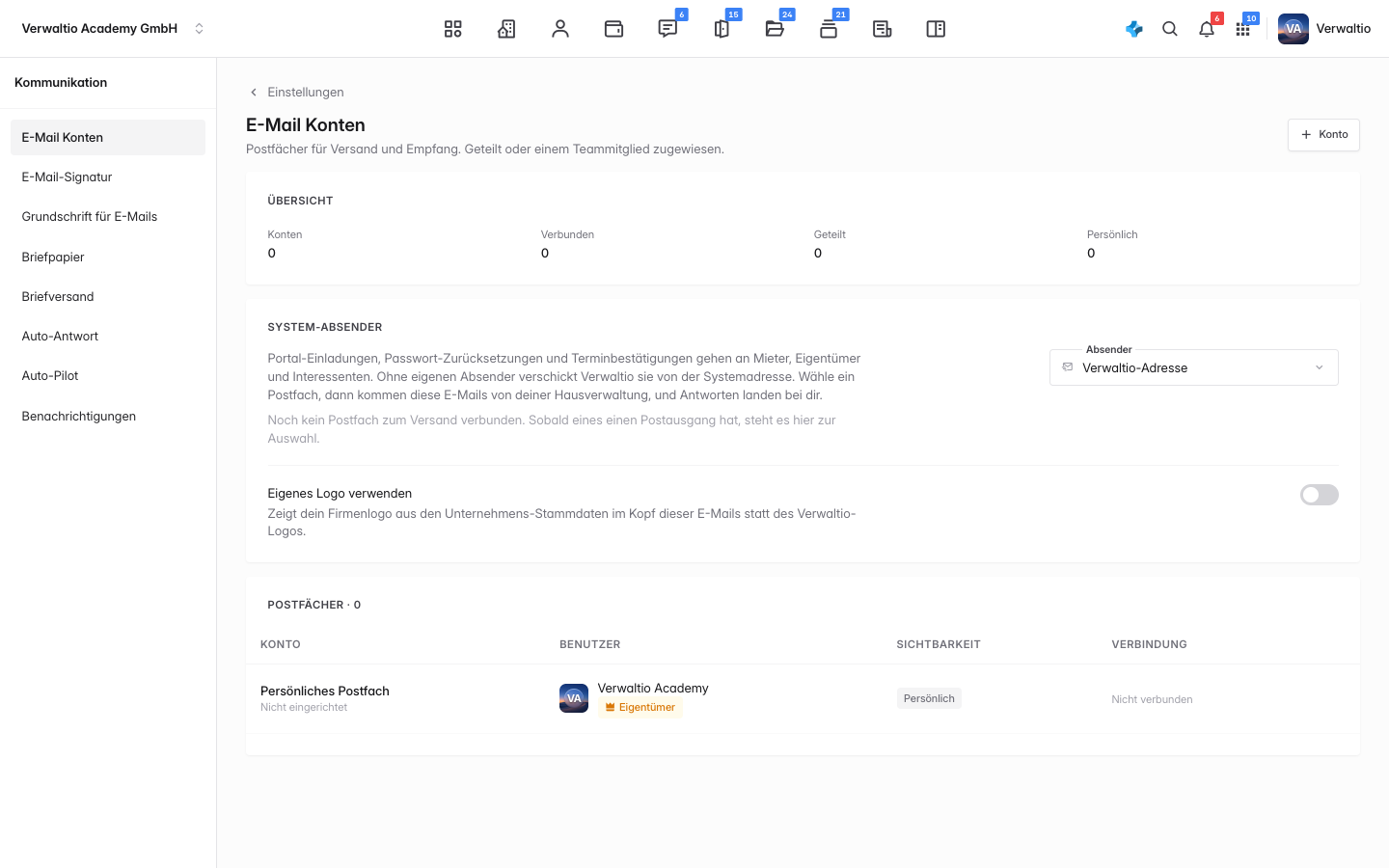
Task: Click the VA avatar in Postfächer table
Action: [574, 698]
